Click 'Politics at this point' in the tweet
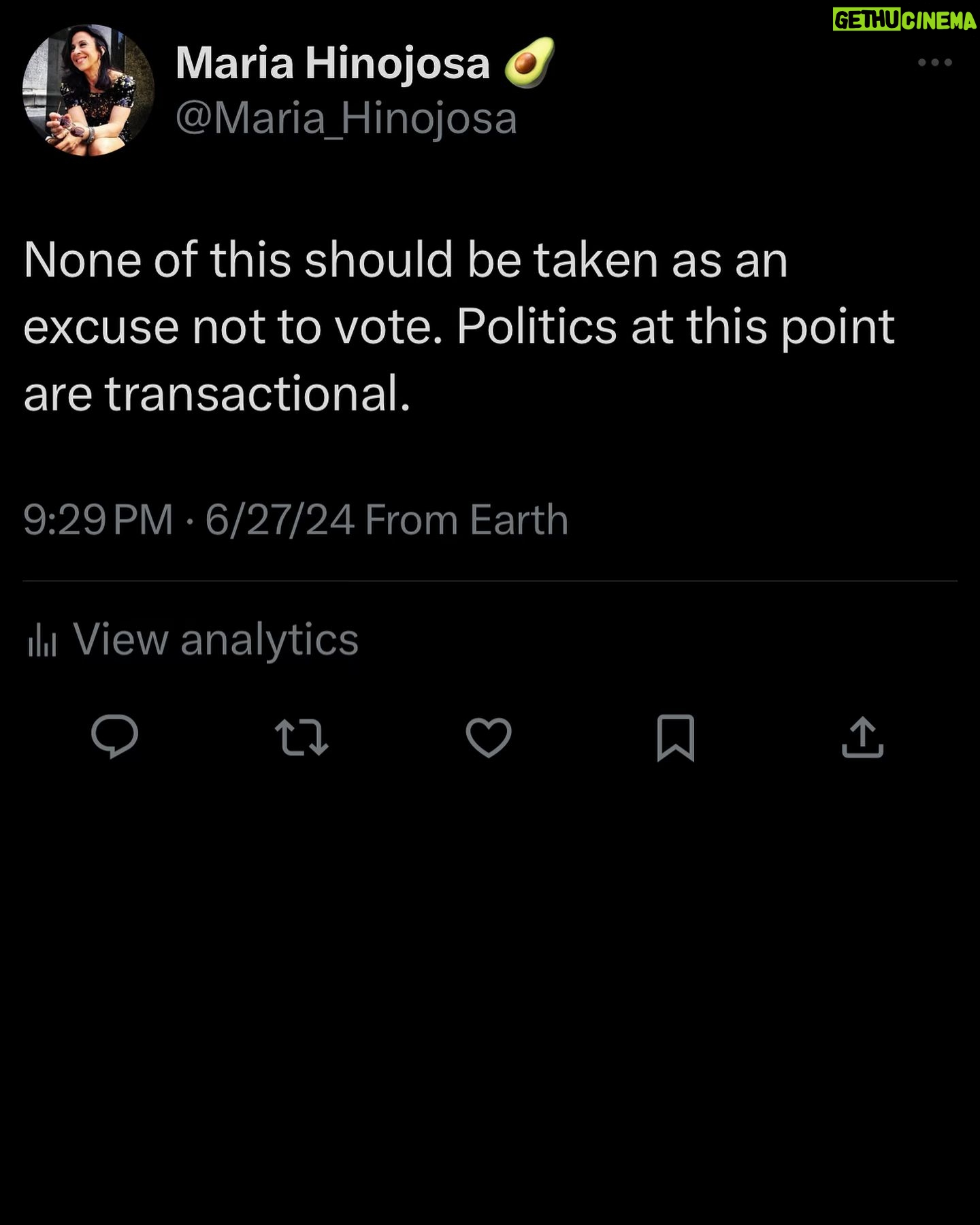This screenshot has height=1225, width=980. tap(675, 327)
